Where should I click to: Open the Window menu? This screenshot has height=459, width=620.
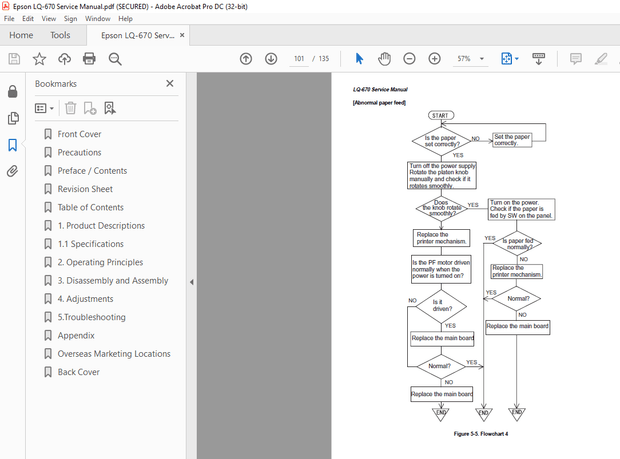(98, 19)
